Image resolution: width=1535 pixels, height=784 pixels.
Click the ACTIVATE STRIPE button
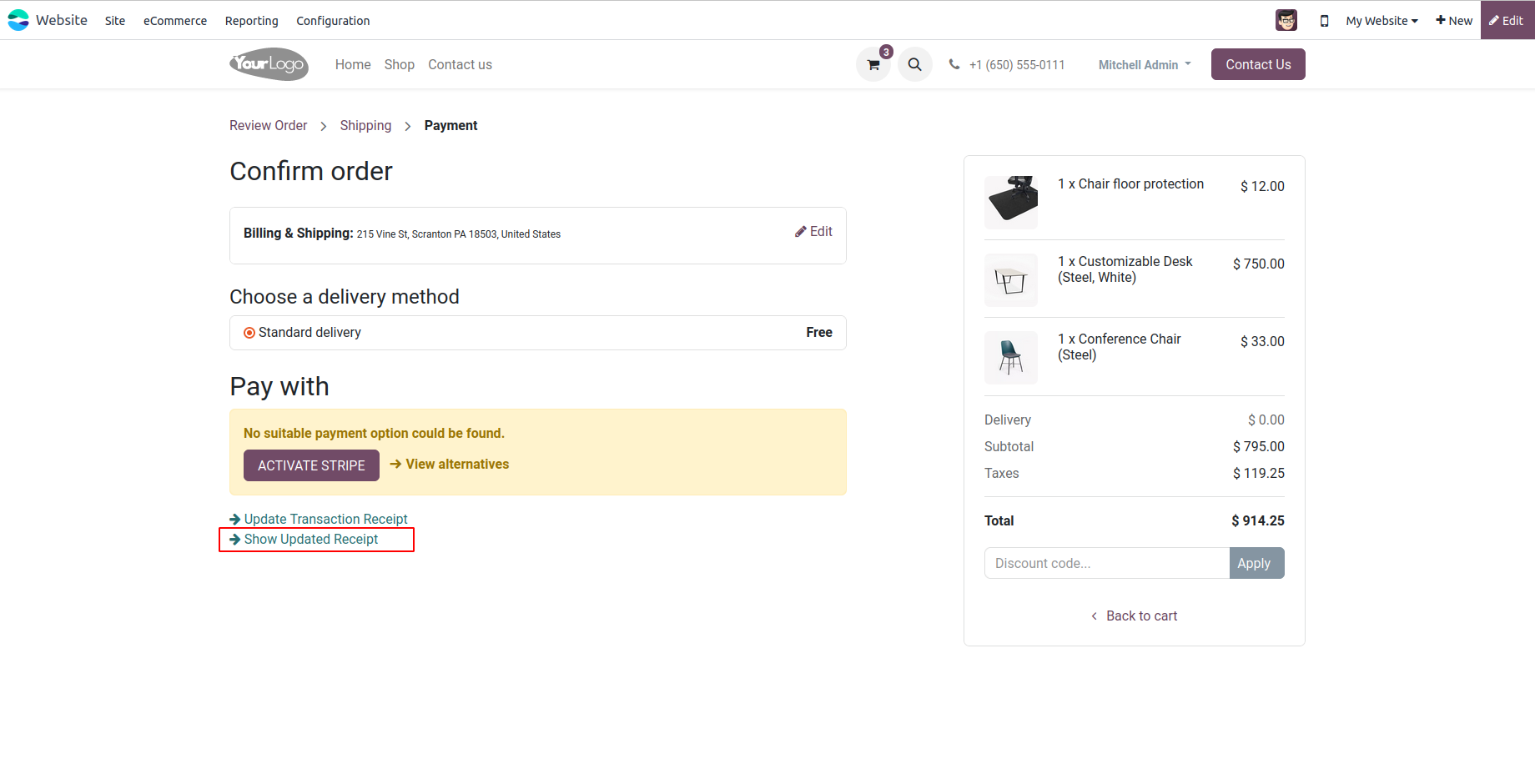pos(311,465)
